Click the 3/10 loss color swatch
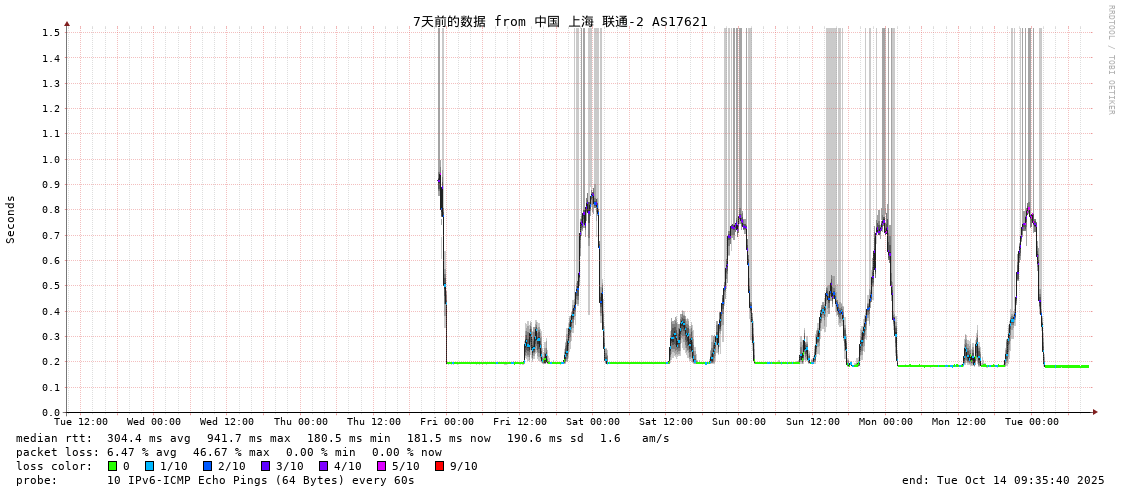Image resolution: width=1121 pixels, height=494 pixels. pyautogui.click(x=266, y=466)
